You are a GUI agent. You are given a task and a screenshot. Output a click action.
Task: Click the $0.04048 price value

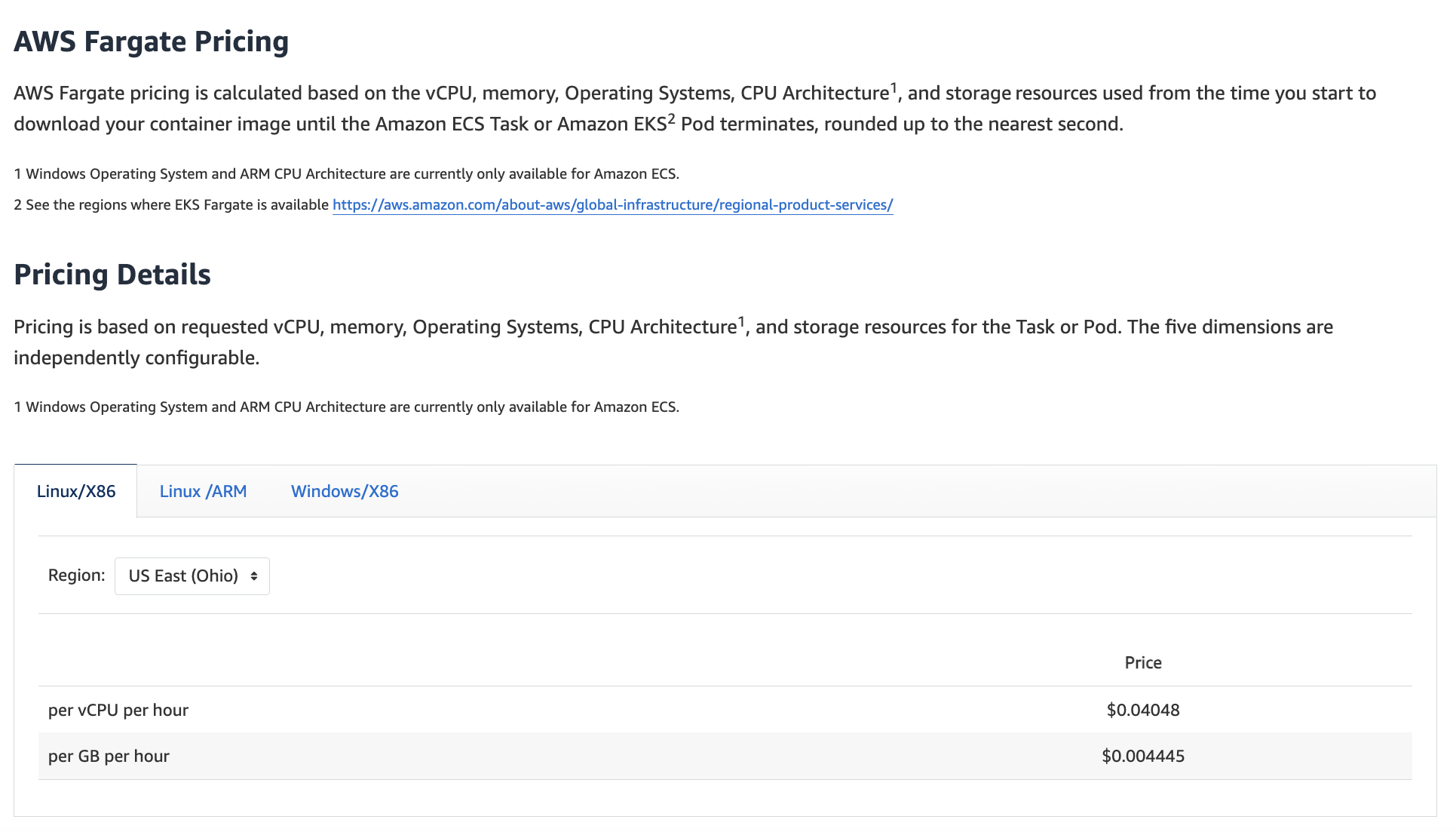pos(1143,710)
